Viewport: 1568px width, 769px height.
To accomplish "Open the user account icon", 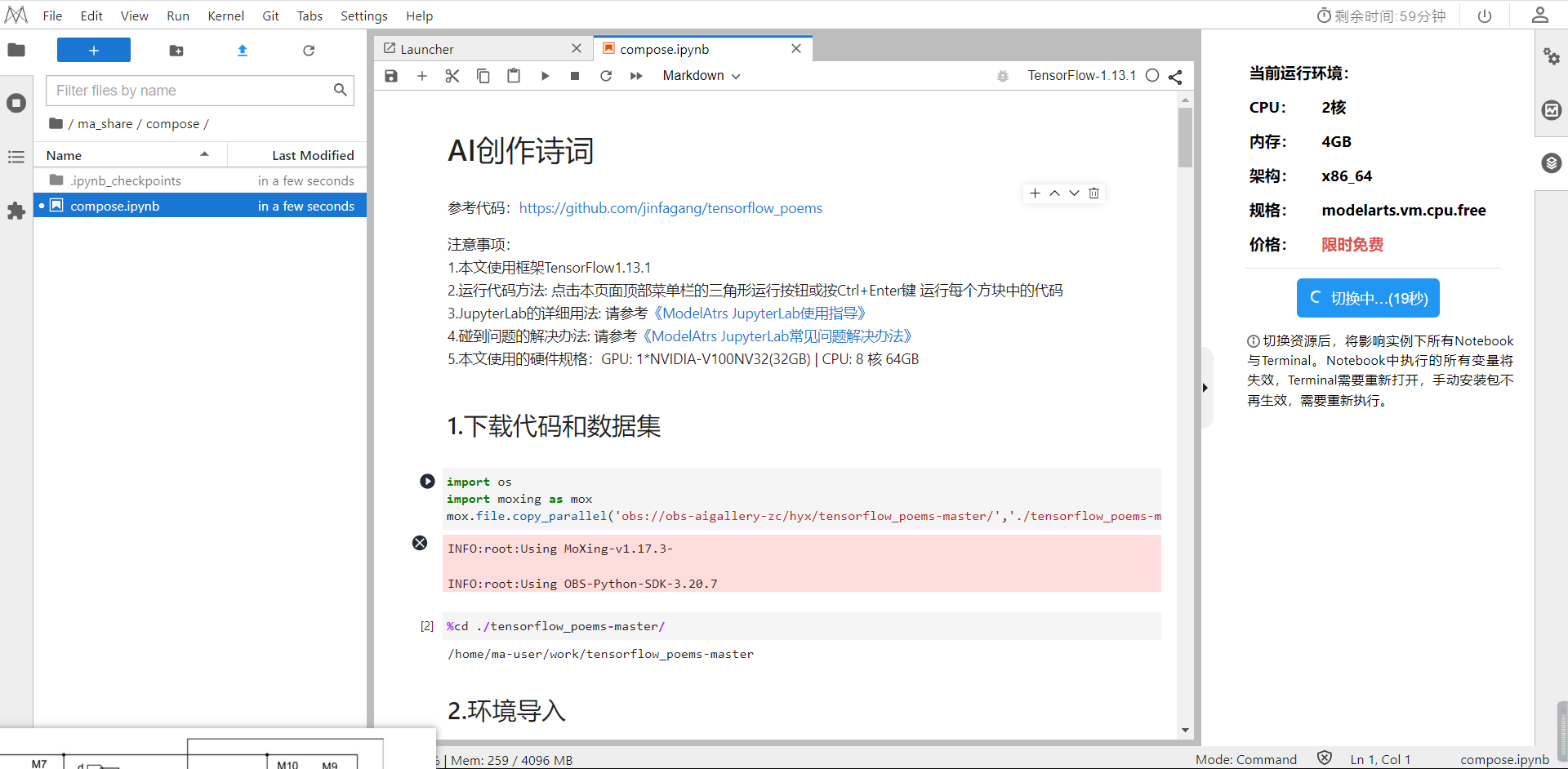I will pos(1540,15).
